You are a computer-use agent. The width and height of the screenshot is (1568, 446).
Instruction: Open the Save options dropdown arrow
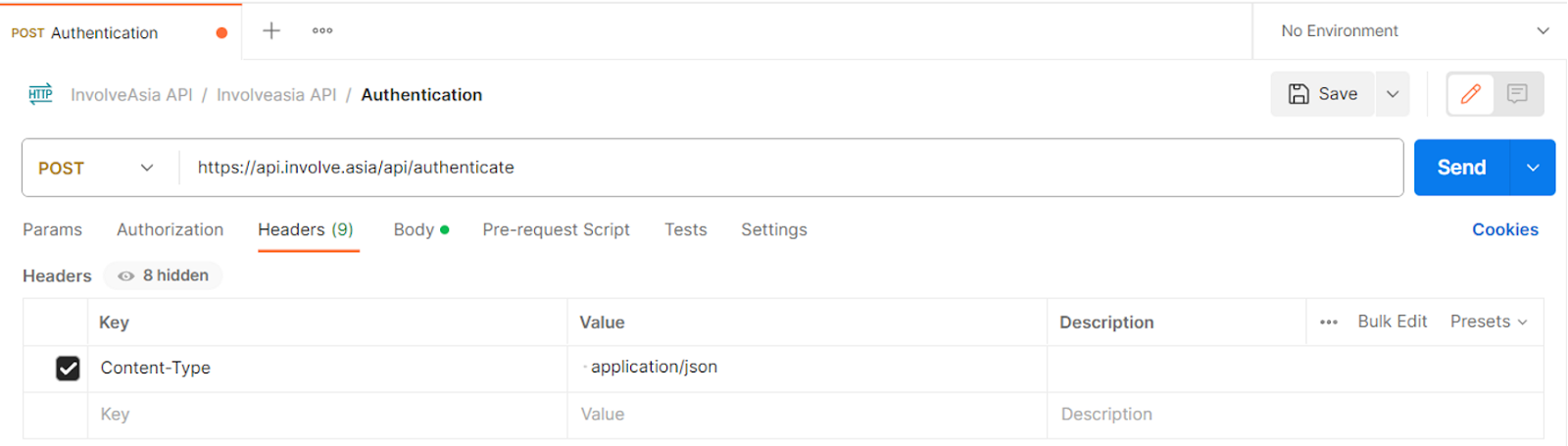coord(1392,94)
